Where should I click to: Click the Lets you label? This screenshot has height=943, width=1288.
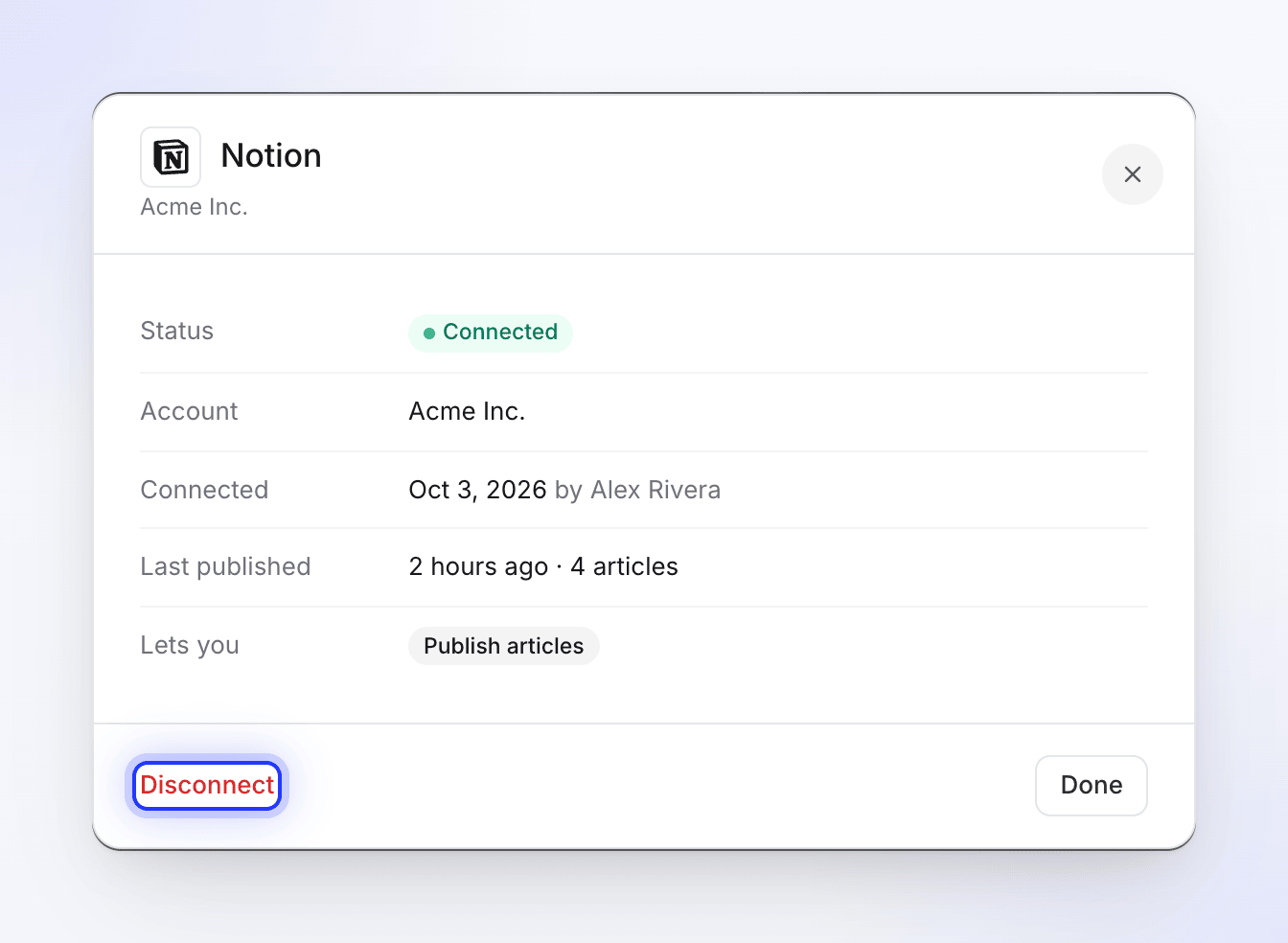tap(190, 646)
